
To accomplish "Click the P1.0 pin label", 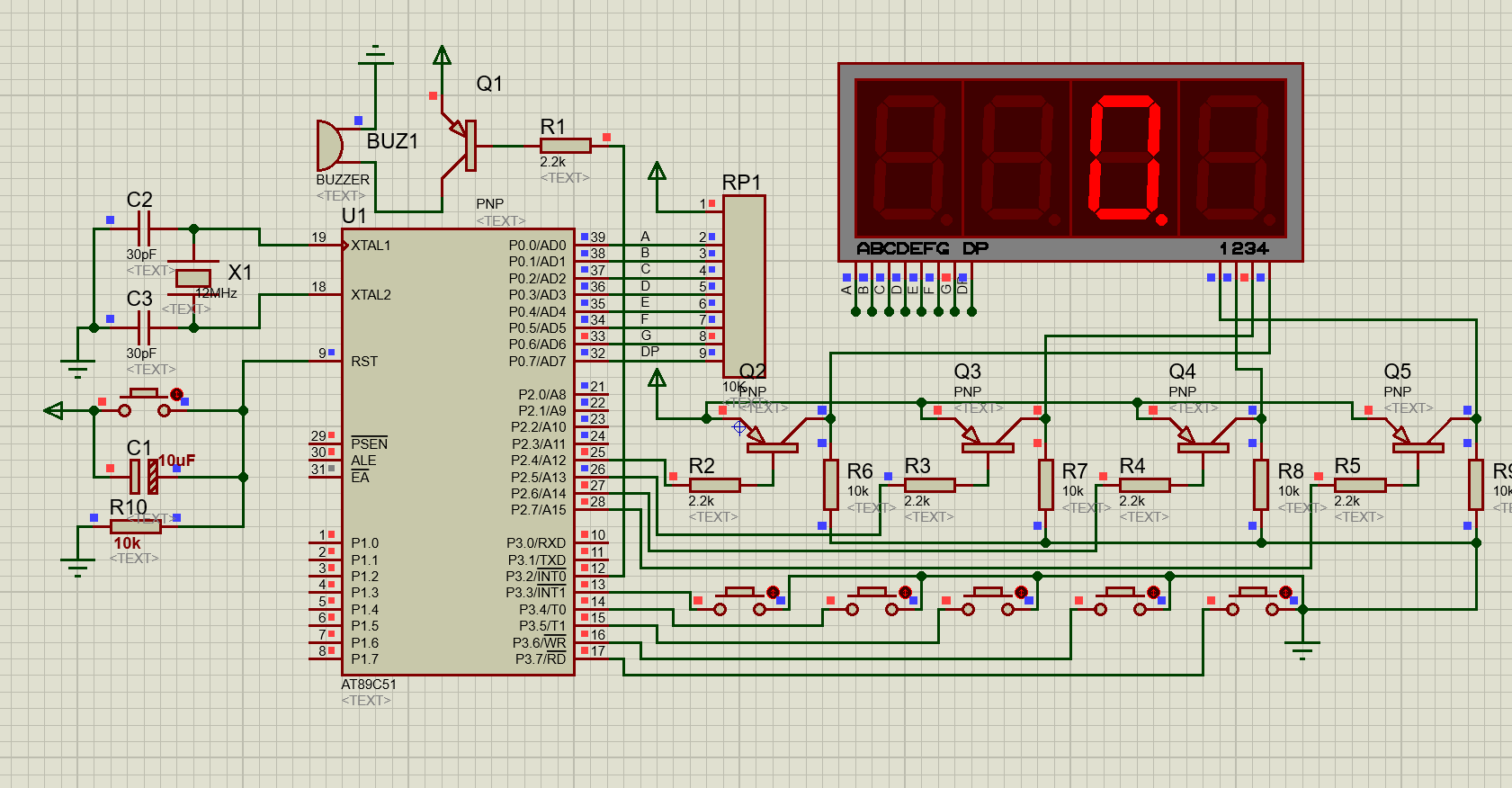I will [364, 543].
